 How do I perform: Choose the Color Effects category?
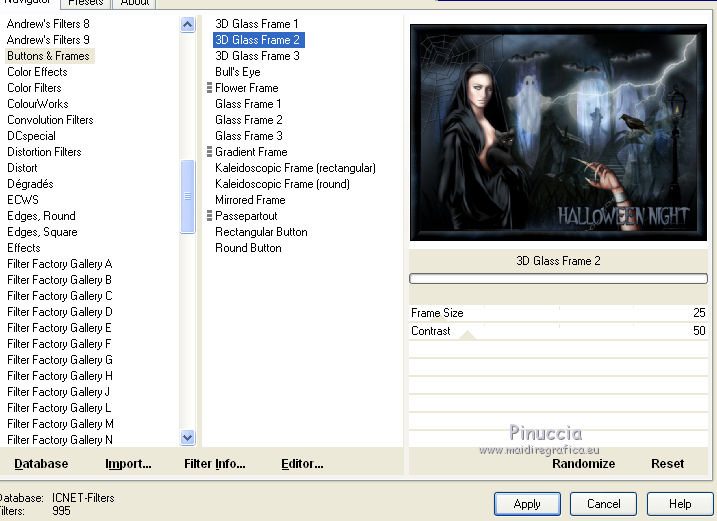pyautogui.click(x=37, y=72)
